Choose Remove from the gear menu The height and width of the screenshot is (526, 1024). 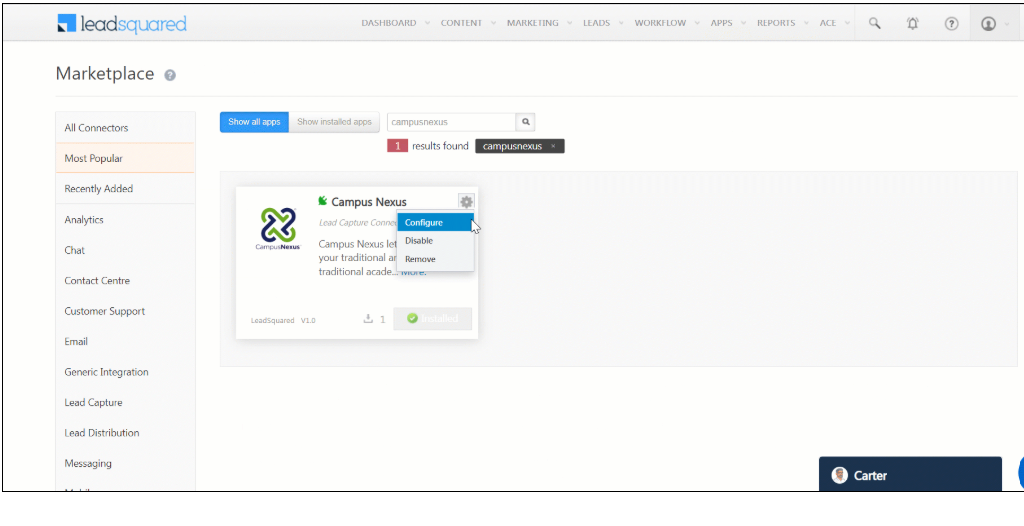point(435,259)
